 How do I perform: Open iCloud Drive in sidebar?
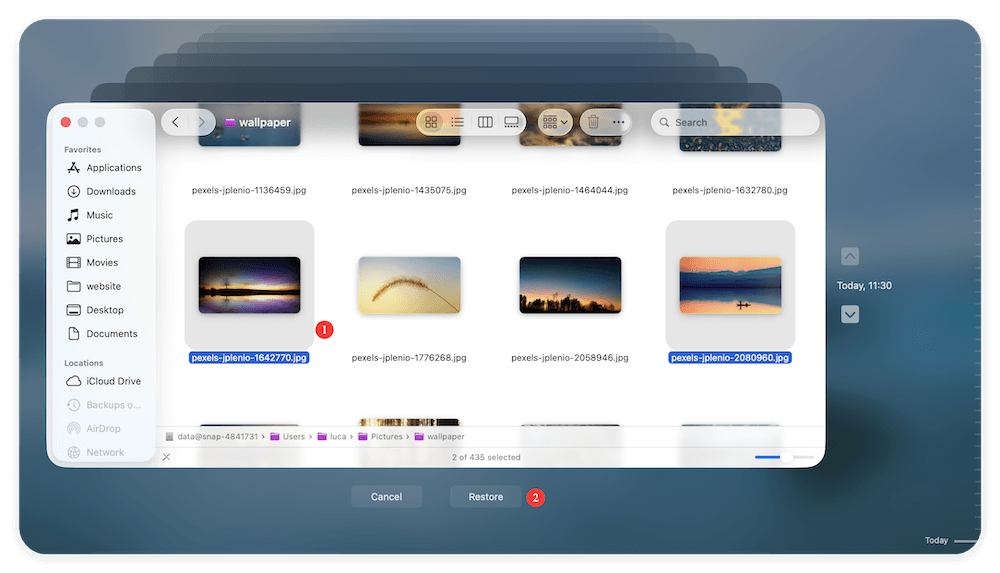[x=104, y=381]
